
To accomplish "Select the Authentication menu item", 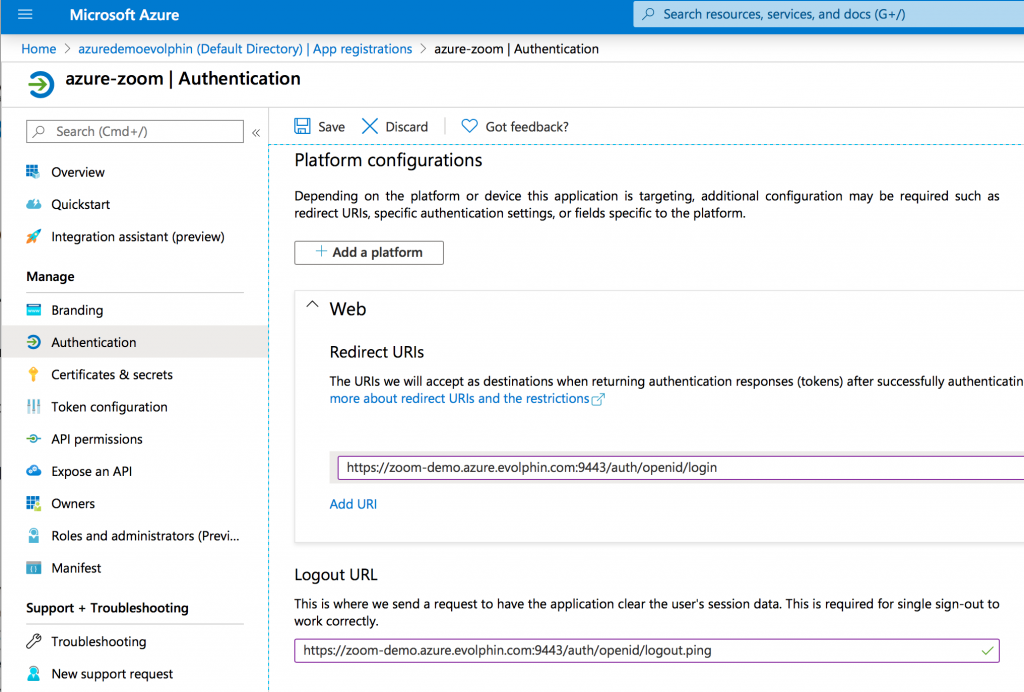I will [94, 342].
